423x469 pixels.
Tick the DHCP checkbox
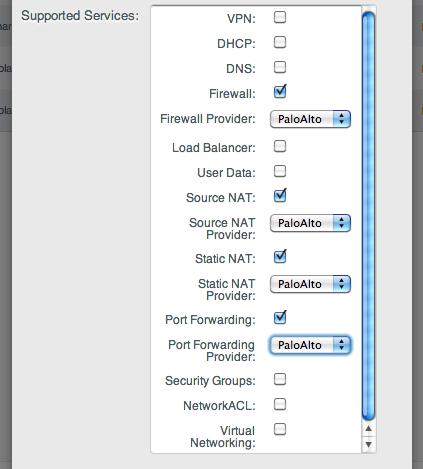pyautogui.click(x=280, y=42)
